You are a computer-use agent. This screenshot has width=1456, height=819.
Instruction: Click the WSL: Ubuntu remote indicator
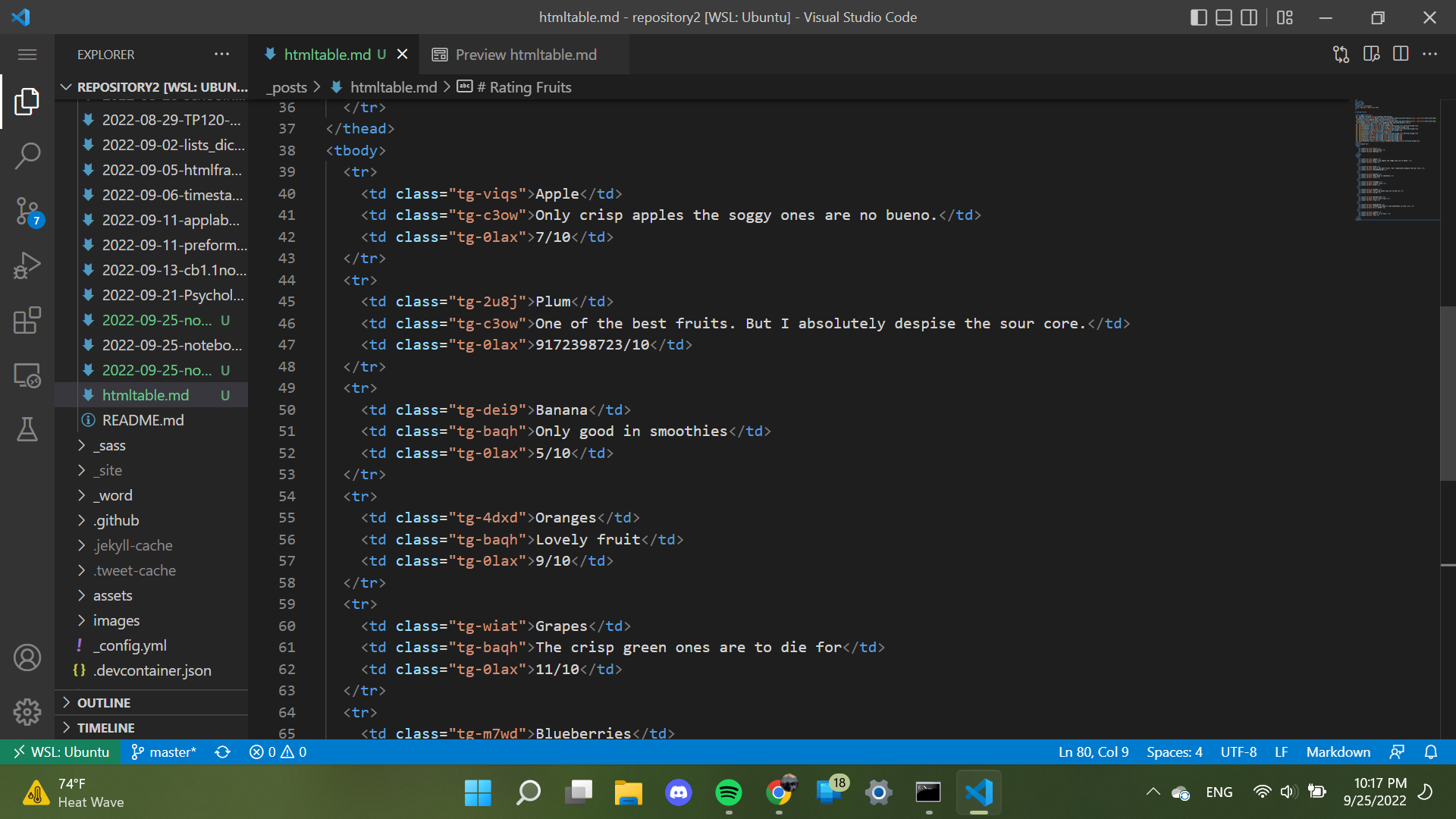pyautogui.click(x=61, y=752)
